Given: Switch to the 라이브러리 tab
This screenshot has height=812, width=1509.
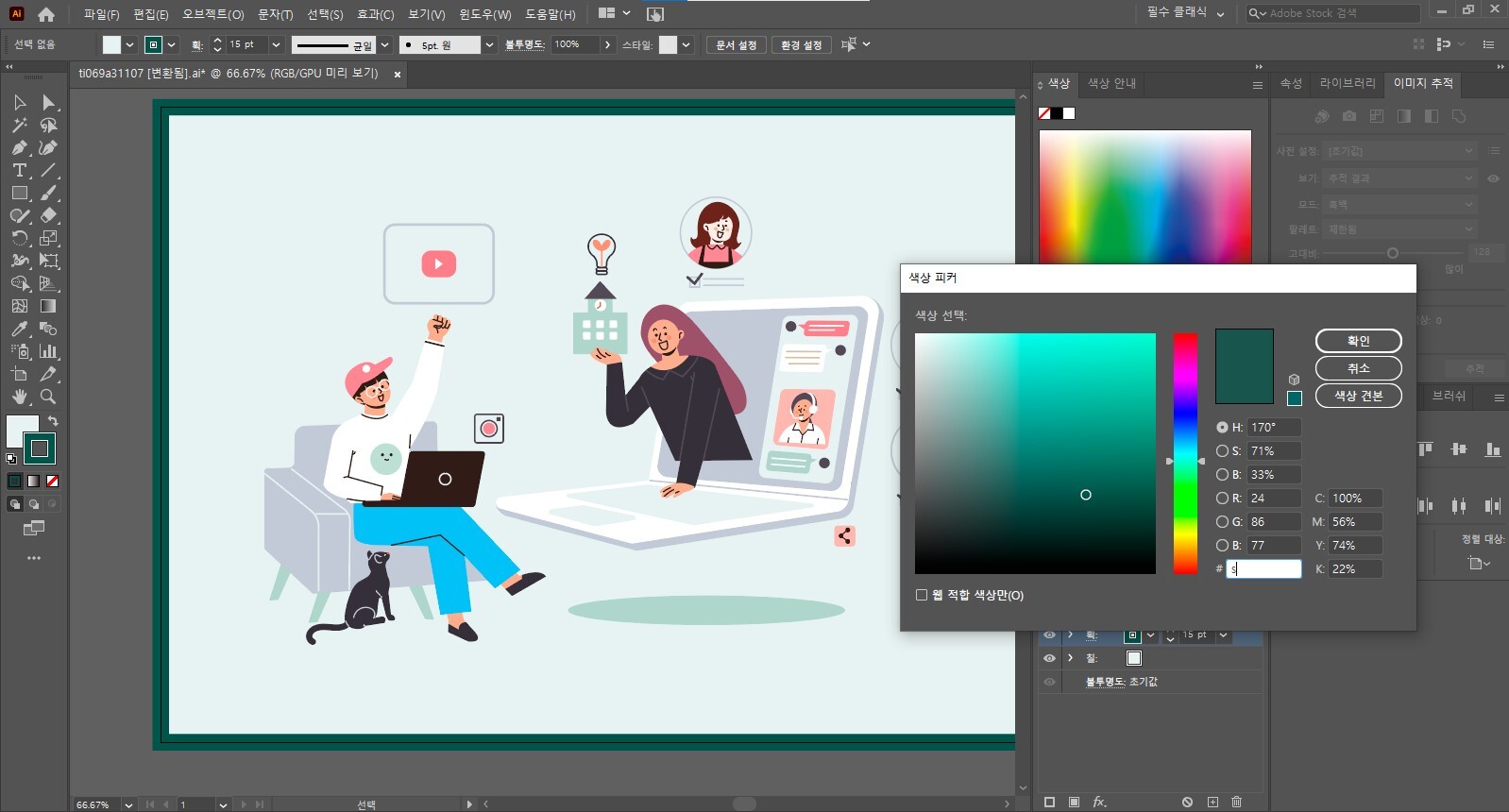Looking at the screenshot, I should 1347,83.
